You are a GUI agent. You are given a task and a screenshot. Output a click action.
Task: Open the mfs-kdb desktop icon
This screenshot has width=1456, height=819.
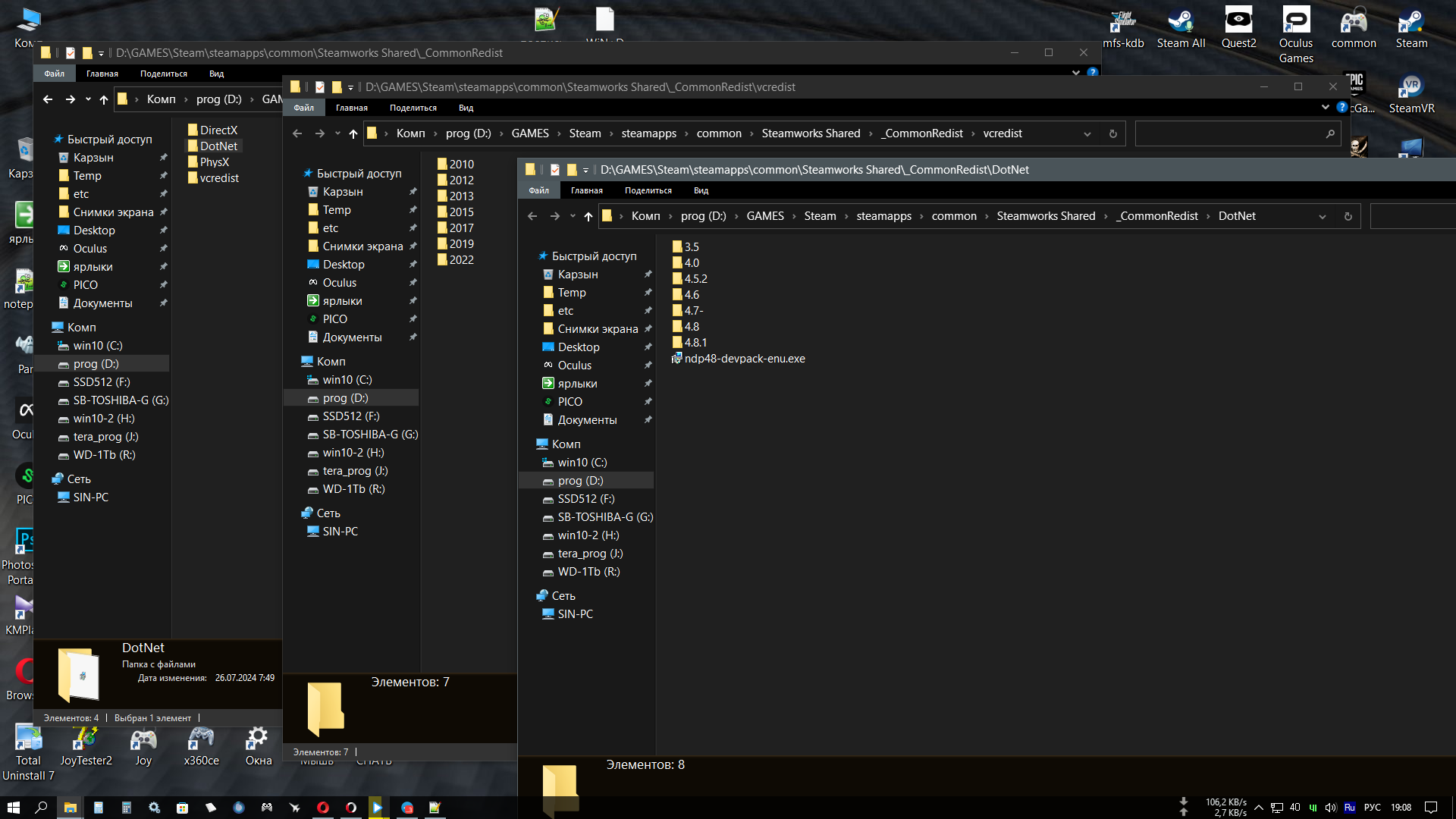[1123, 28]
